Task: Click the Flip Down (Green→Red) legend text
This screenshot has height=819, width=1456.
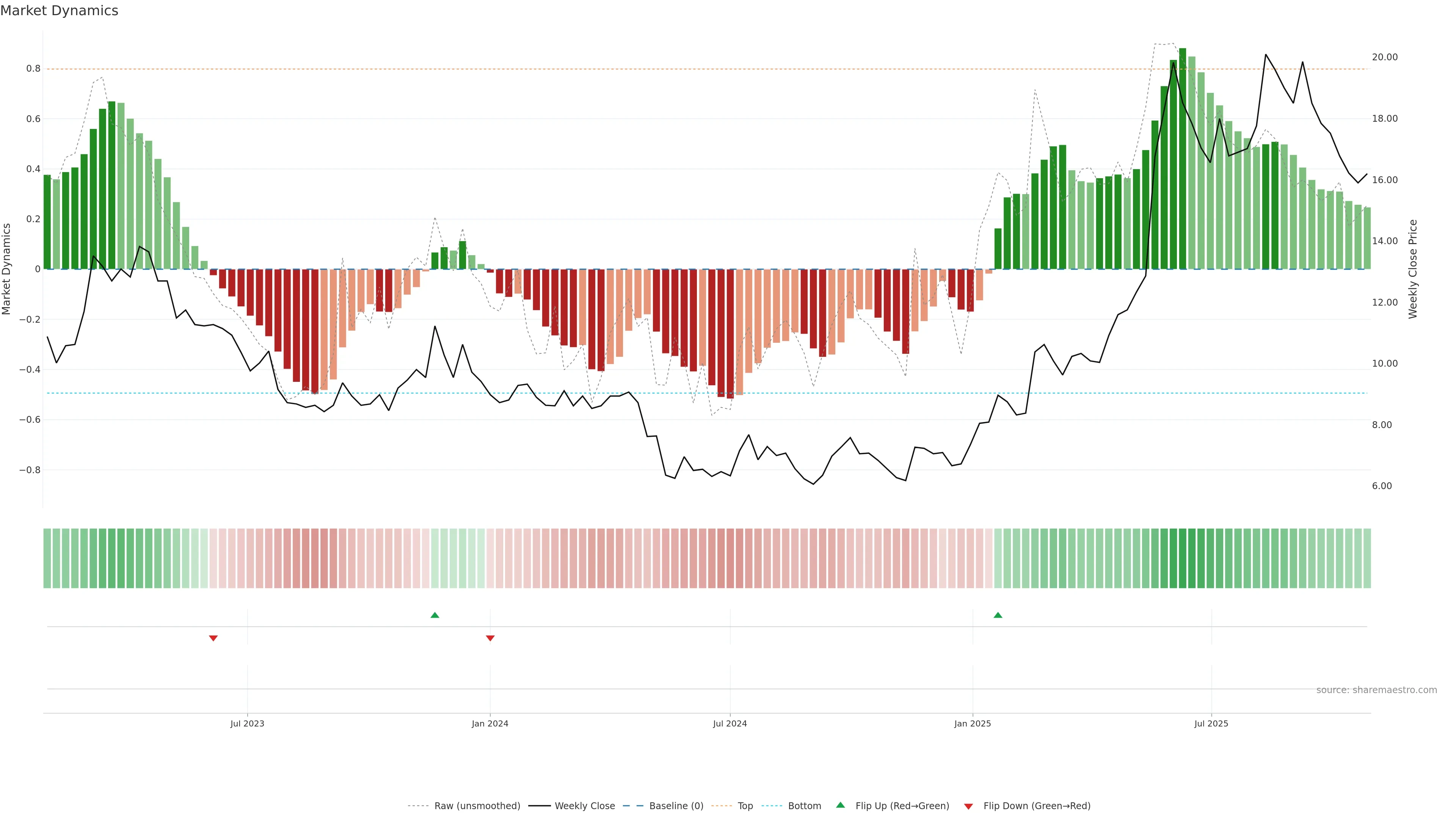Action: coord(1037,806)
